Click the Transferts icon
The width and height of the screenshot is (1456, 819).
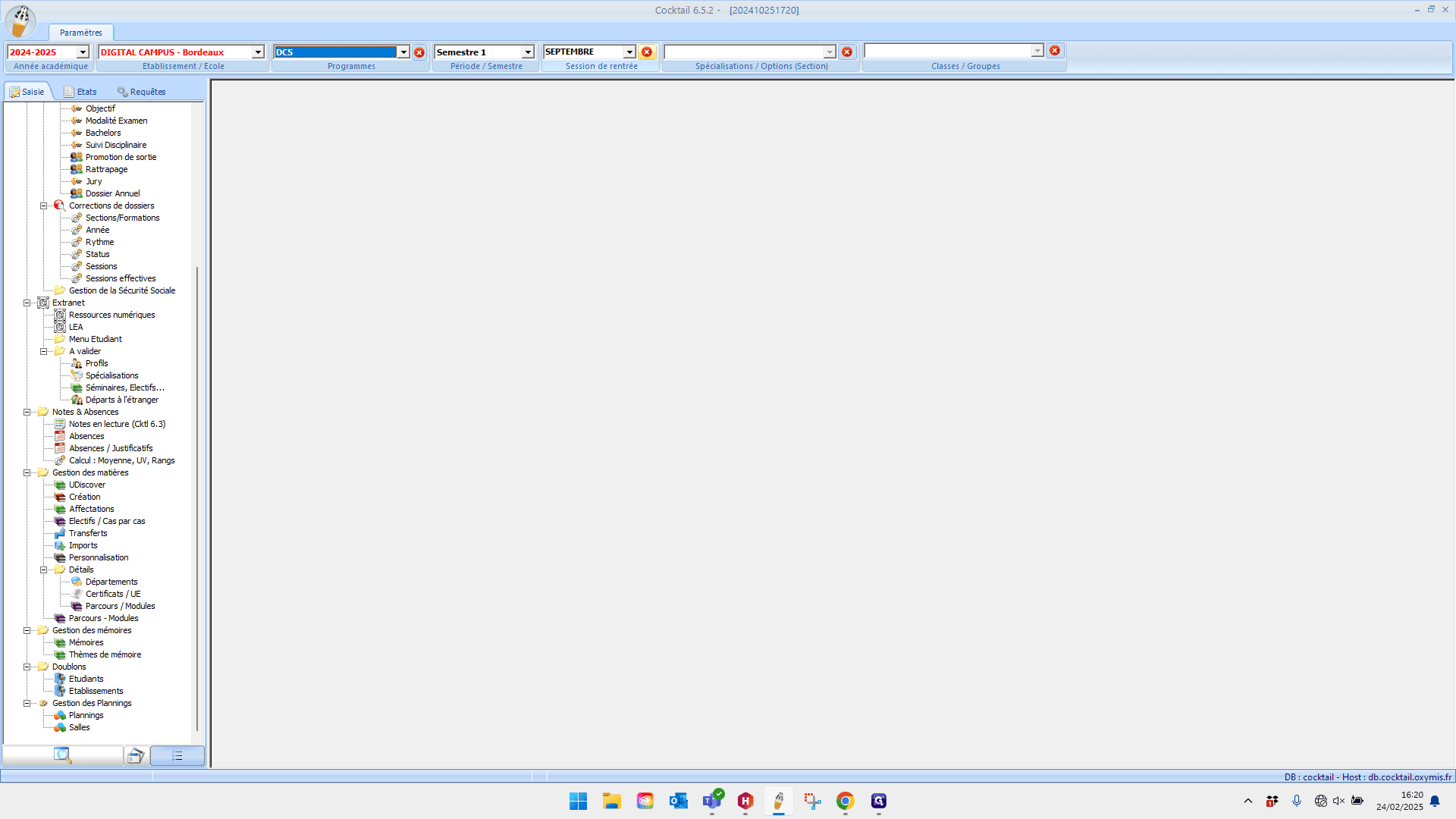60,533
